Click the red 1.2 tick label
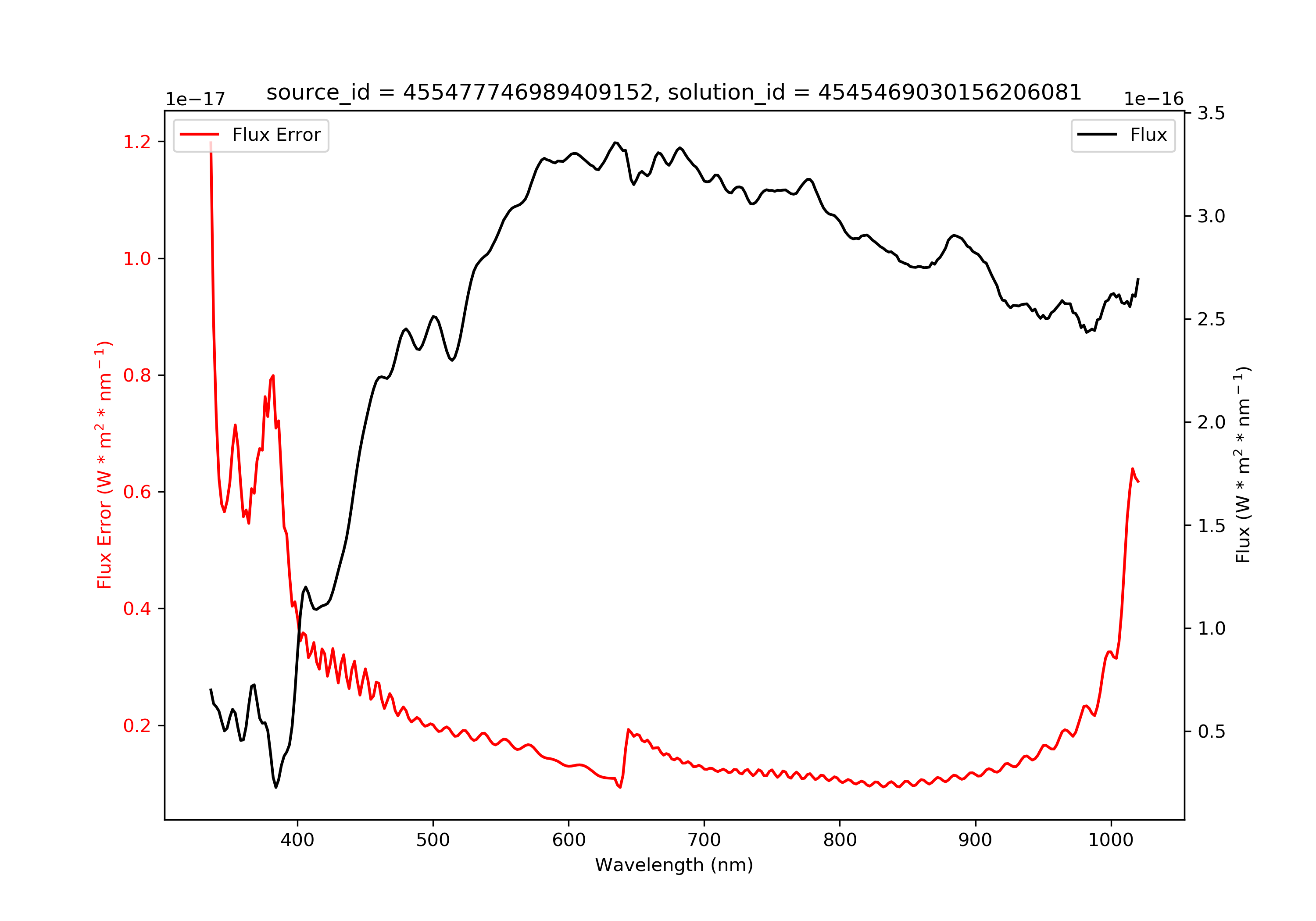1316x921 pixels. click(137, 142)
